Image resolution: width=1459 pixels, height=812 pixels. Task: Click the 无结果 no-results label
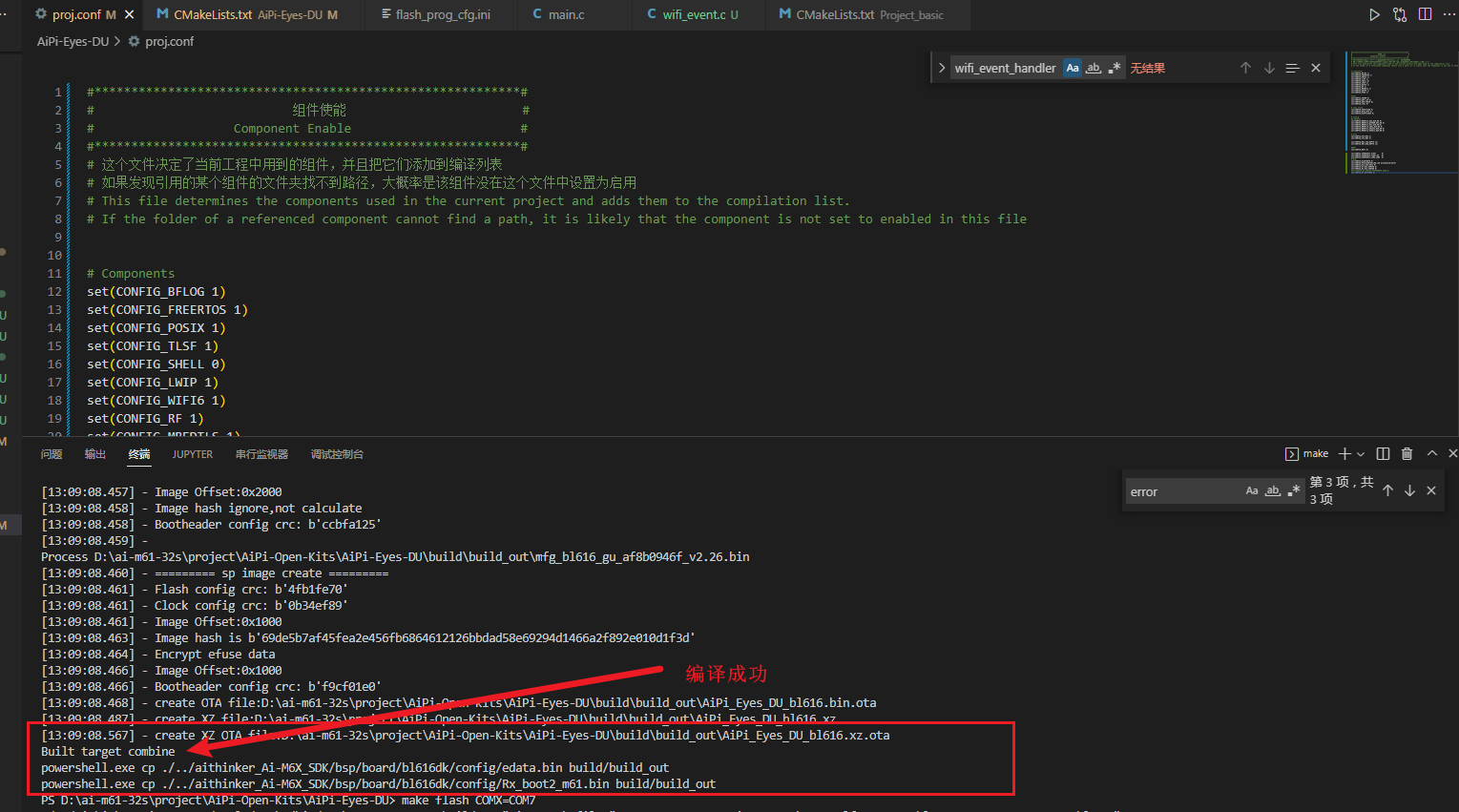click(x=1148, y=68)
